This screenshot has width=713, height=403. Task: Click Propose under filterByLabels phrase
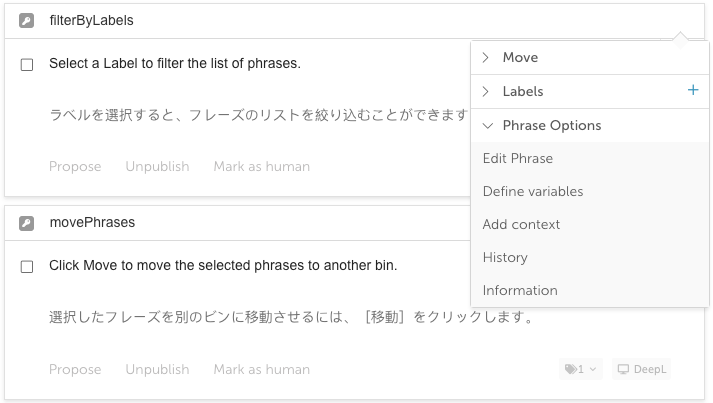pos(75,166)
